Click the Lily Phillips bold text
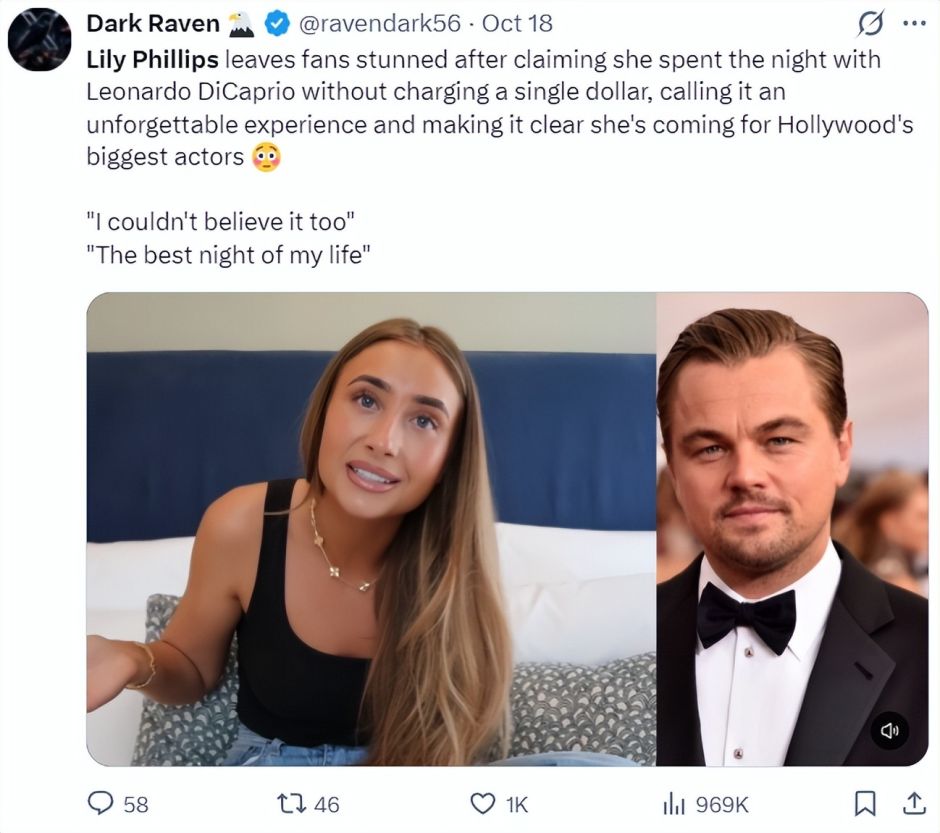Viewport: 940px width, 833px height. (152, 59)
